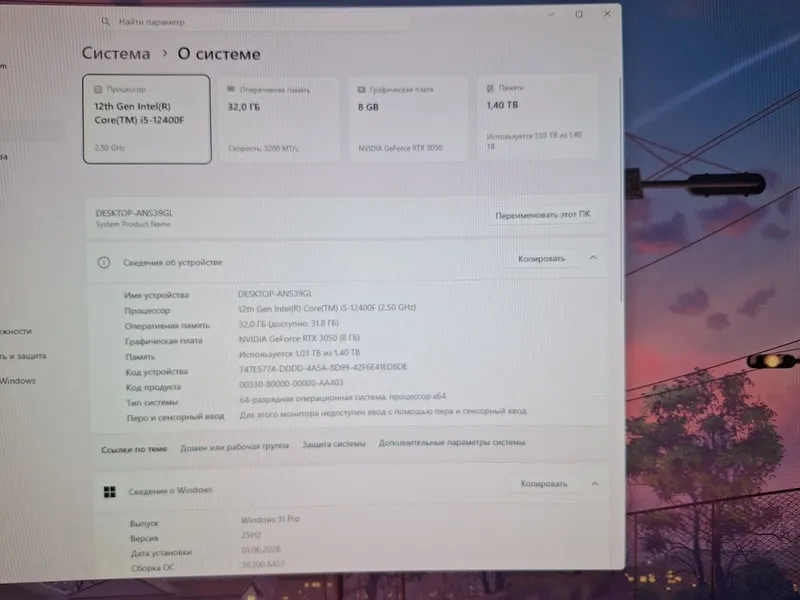Viewport: 800px width, 600px height.
Task: Click the Windows 11 Pro edition value
Action: click(270, 519)
